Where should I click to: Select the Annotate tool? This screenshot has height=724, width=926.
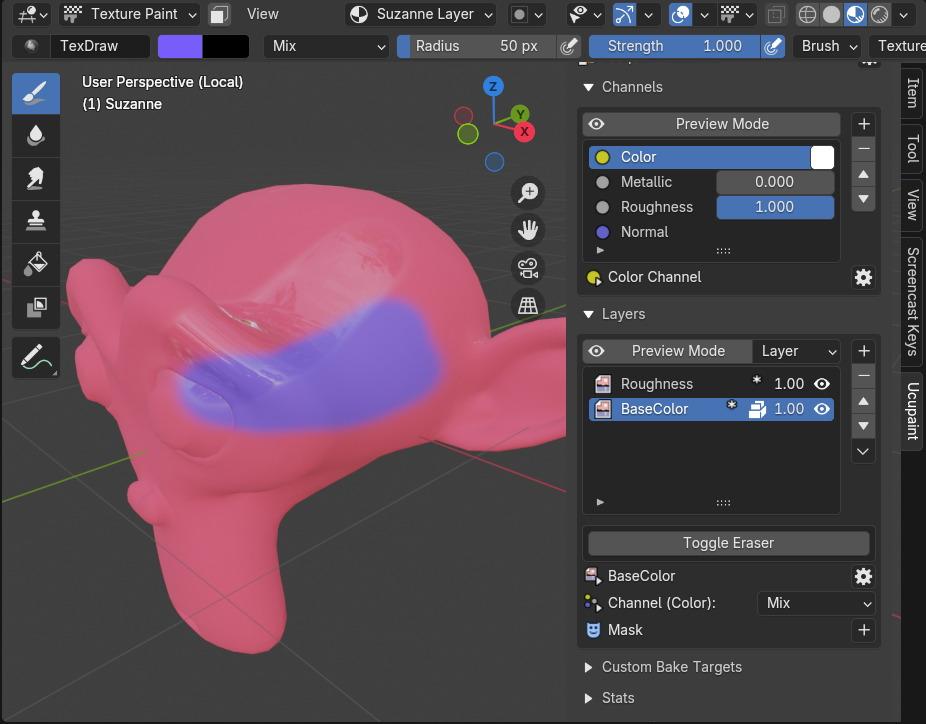coord(35,357)
